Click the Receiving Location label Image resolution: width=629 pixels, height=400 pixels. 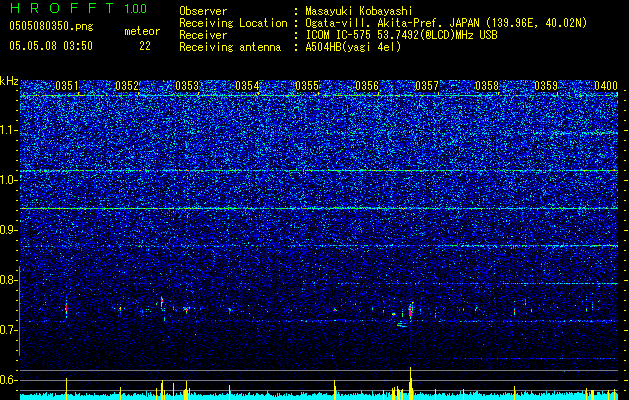(233, 23)
